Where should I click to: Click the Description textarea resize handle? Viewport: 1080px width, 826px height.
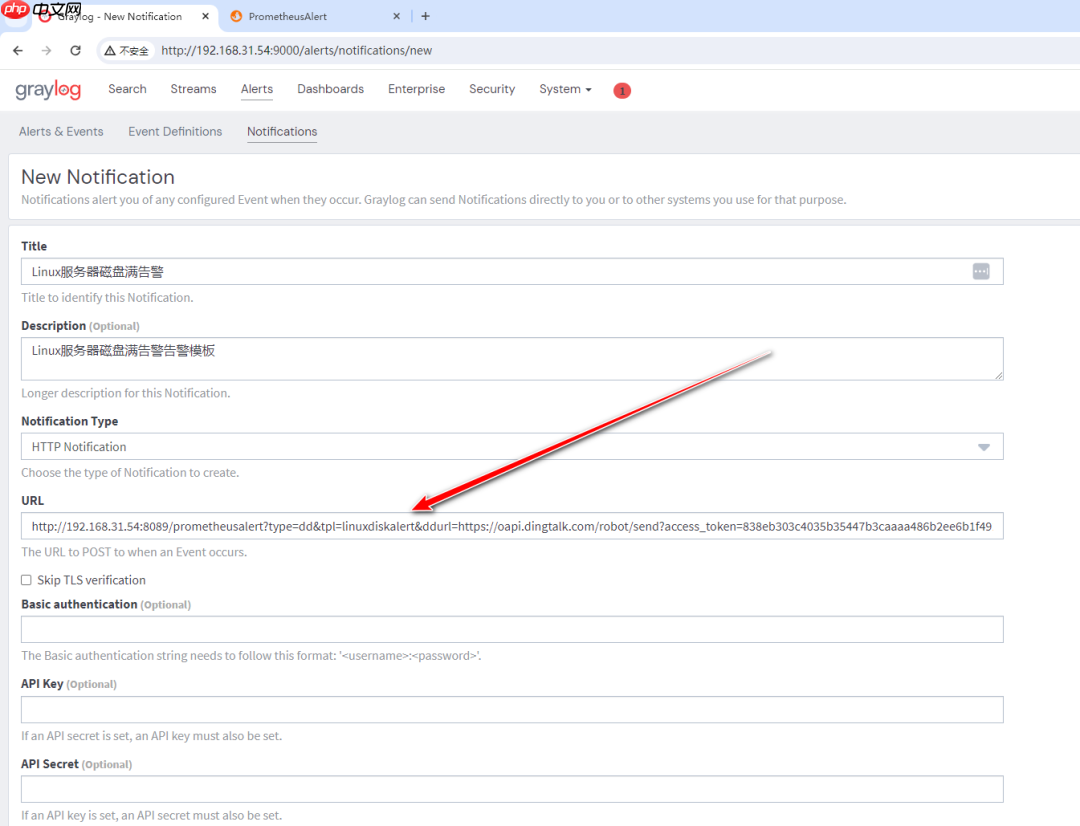pyautogui.click(x=999, y=375)
